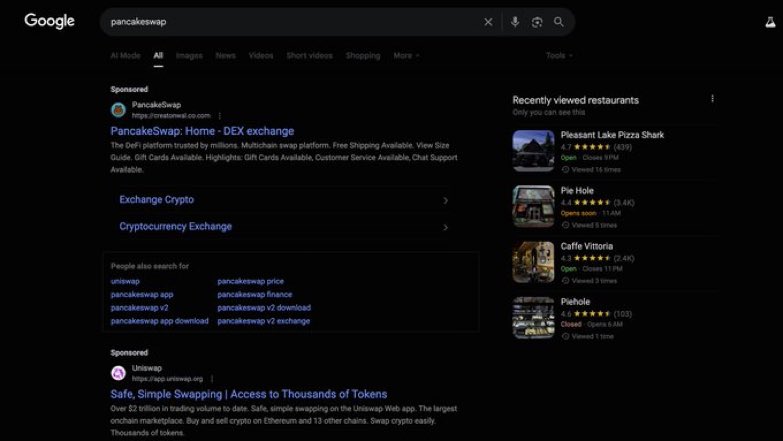This screenshot has width=783, height=441.
Task: Click related search pancakeswap v2 download
Action: coord(264,308)
